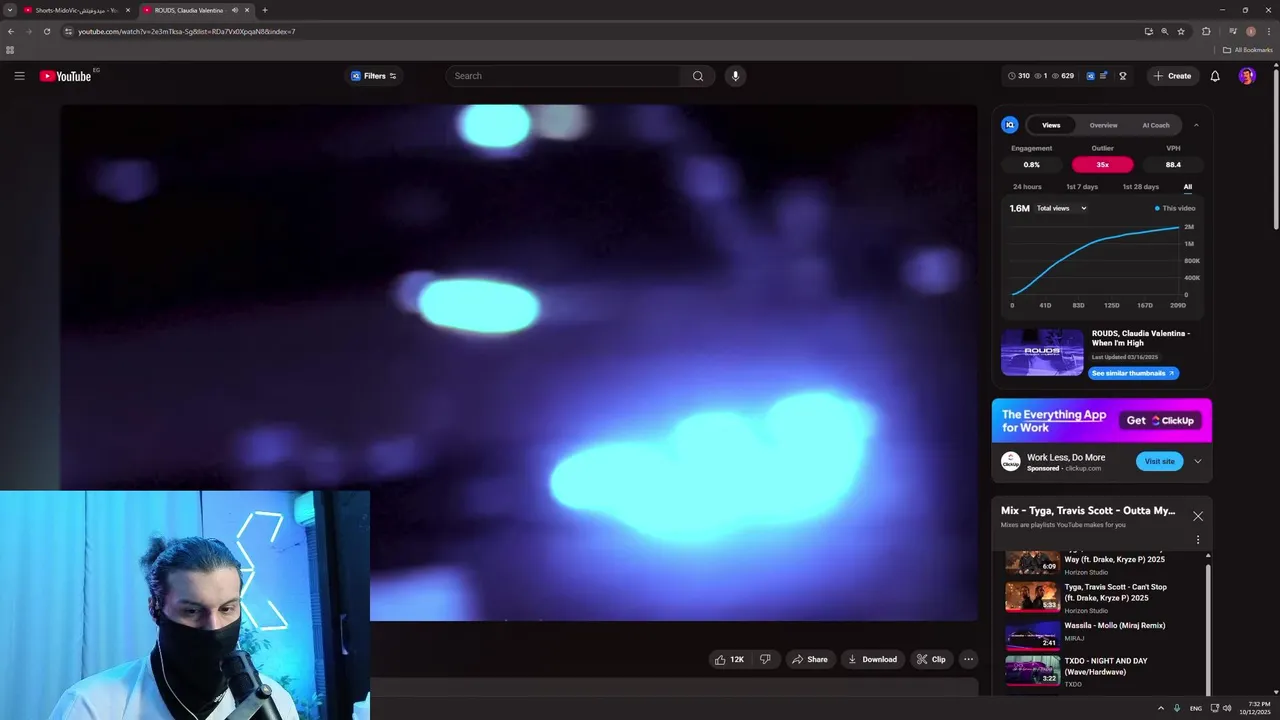Click the Outlier 35x badge

(1102, 165)
